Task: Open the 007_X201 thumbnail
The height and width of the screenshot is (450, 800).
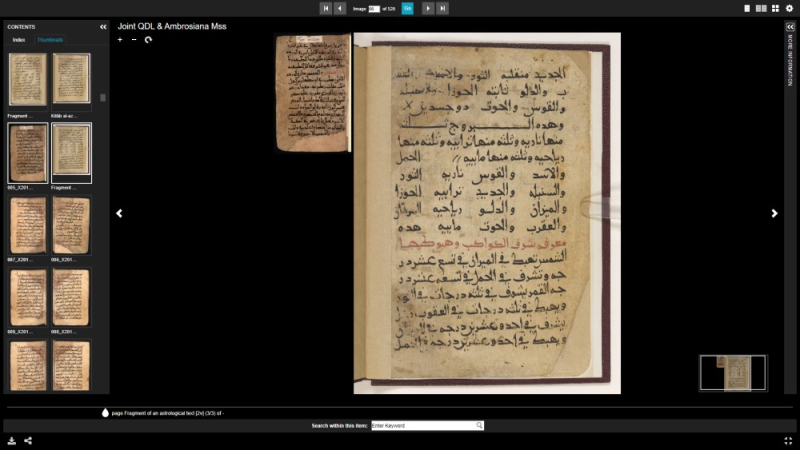Action: (28, 225)
